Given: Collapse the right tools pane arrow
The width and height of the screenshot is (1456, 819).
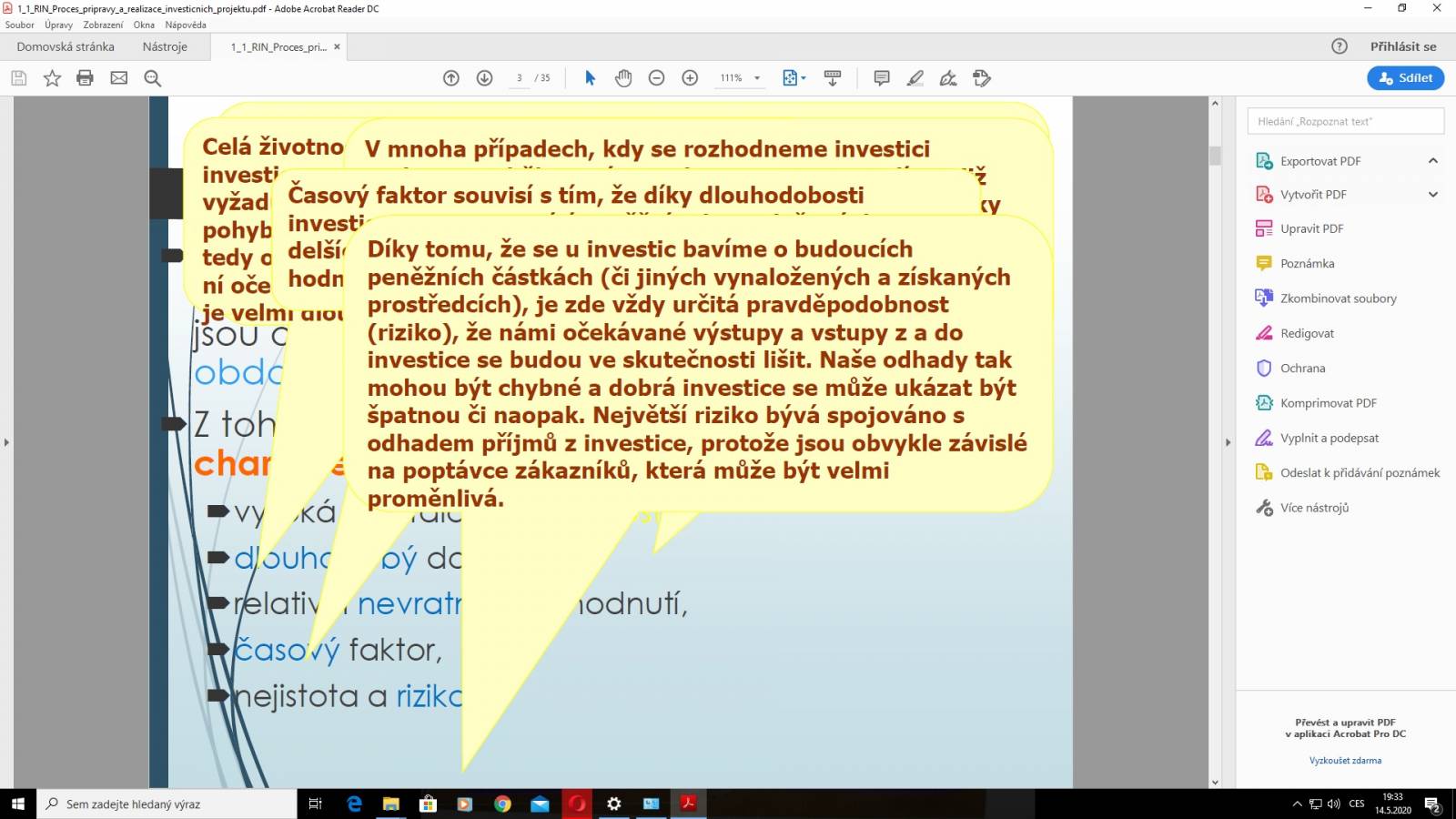Looking at the screenshot, I should click(x=1228, y=442).
